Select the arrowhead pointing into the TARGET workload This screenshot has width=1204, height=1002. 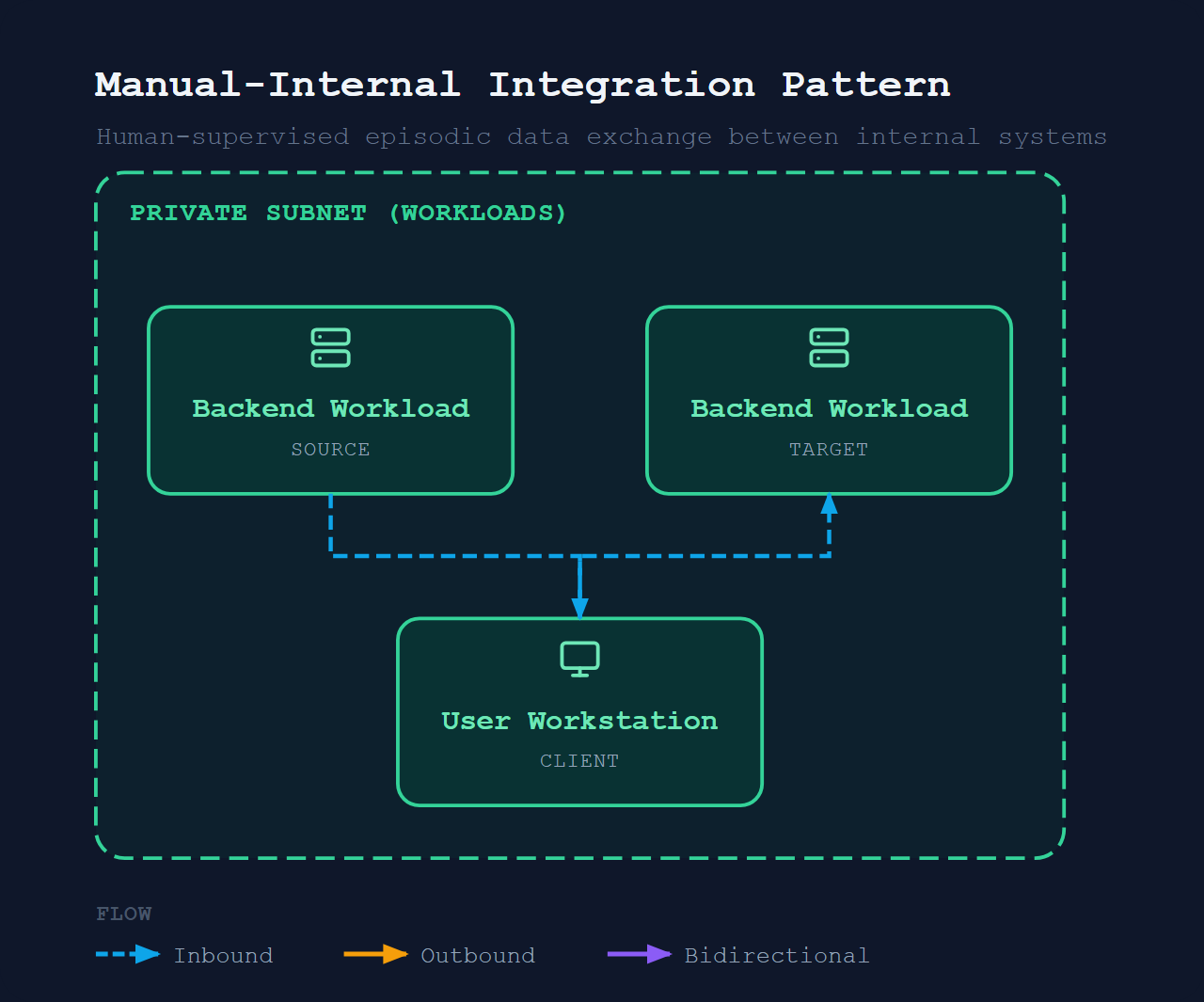click(x=829, y=505)
